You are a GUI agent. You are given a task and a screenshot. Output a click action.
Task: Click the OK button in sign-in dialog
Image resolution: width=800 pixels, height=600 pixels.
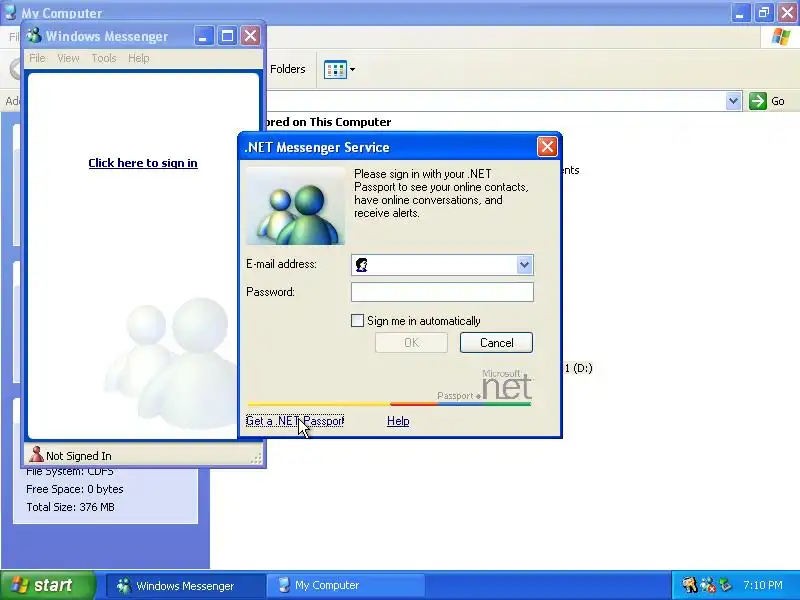tap(411, 342)
